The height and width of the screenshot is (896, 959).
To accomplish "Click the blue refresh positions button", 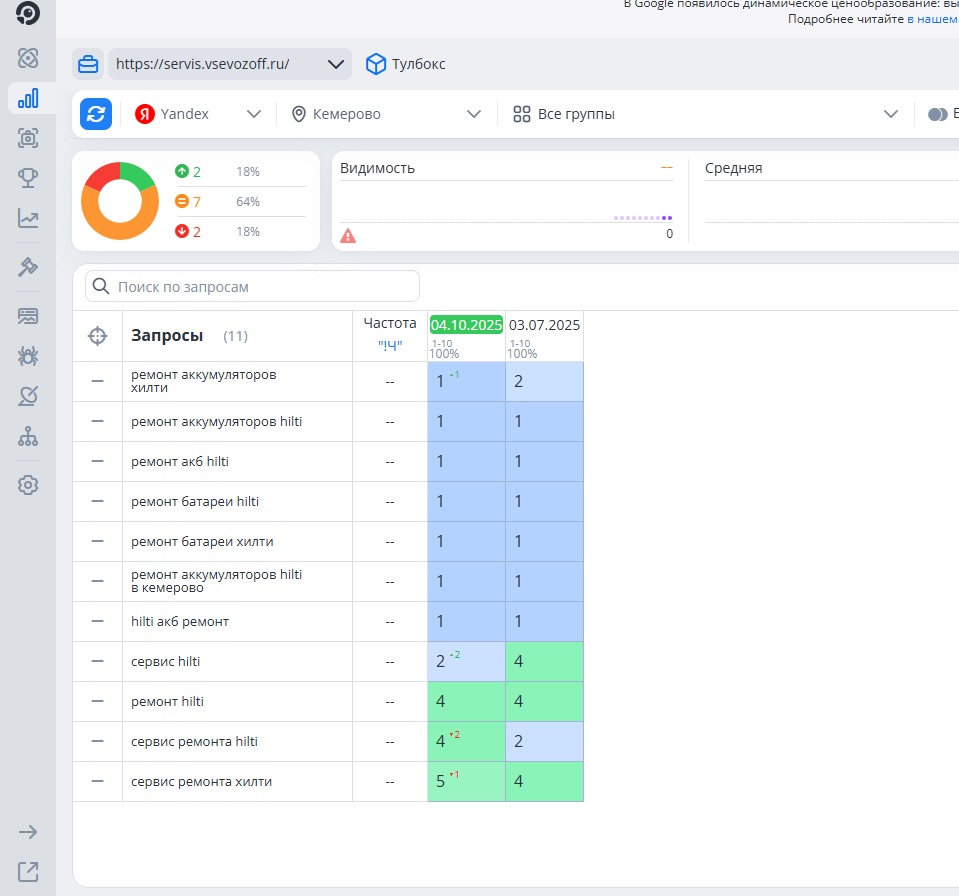I will [x=96, y=114].
